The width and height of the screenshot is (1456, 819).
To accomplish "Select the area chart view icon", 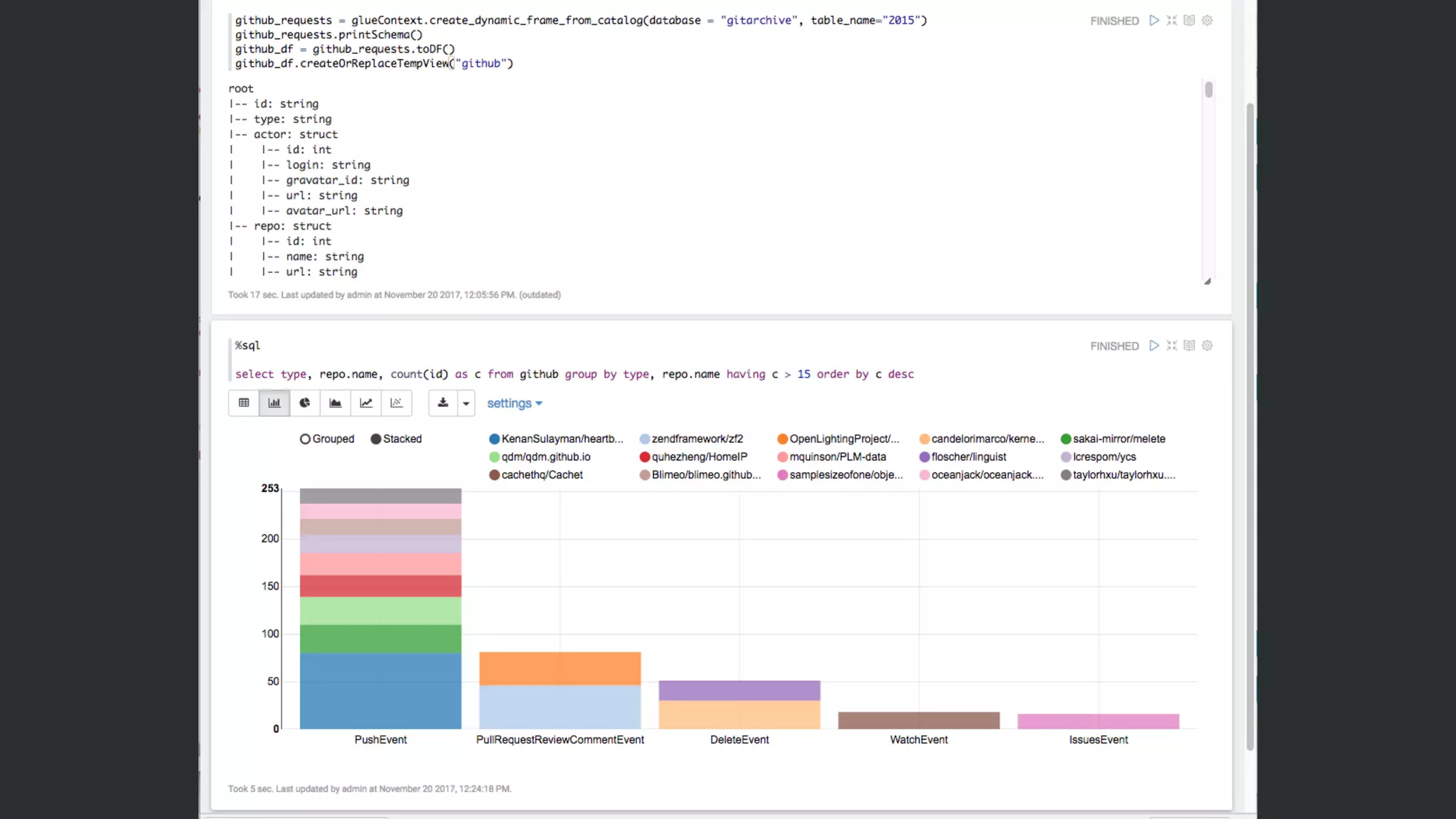I will pos(336,403).
